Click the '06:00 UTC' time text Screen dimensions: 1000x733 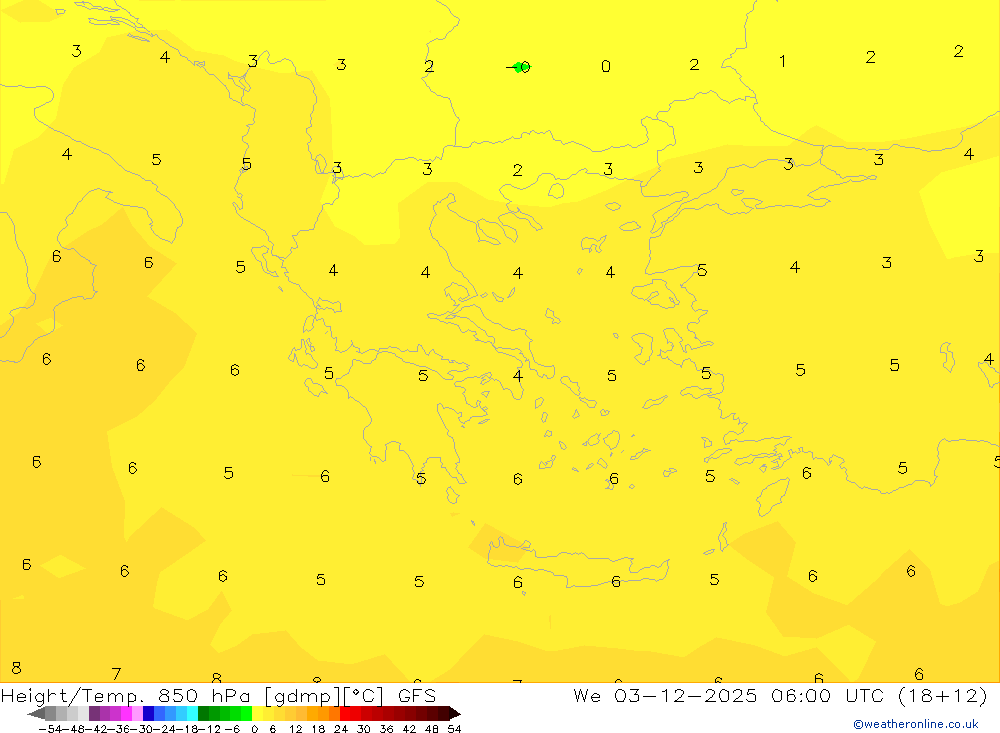(830, 696)
